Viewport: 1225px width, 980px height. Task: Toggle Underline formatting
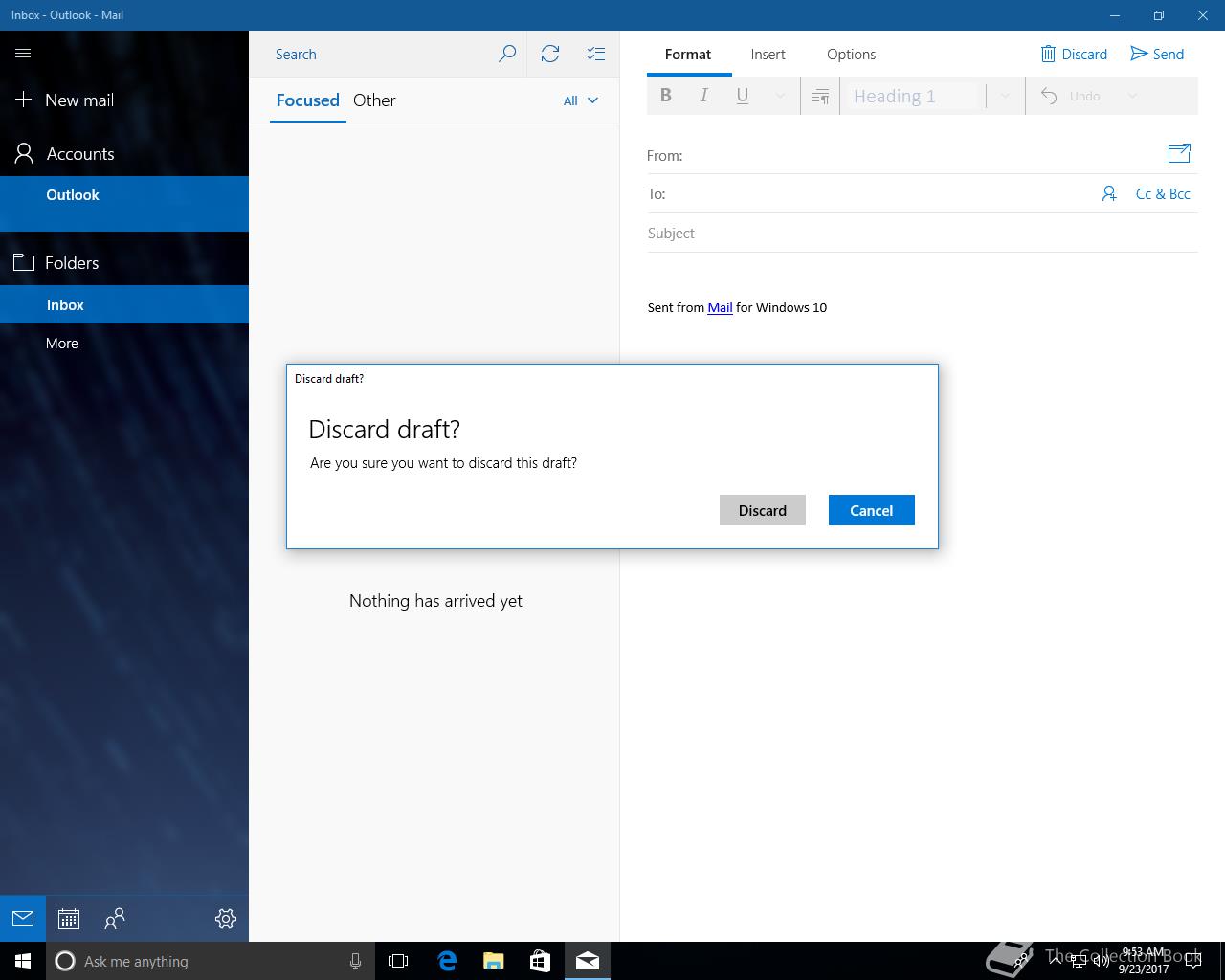coord(742,96)
